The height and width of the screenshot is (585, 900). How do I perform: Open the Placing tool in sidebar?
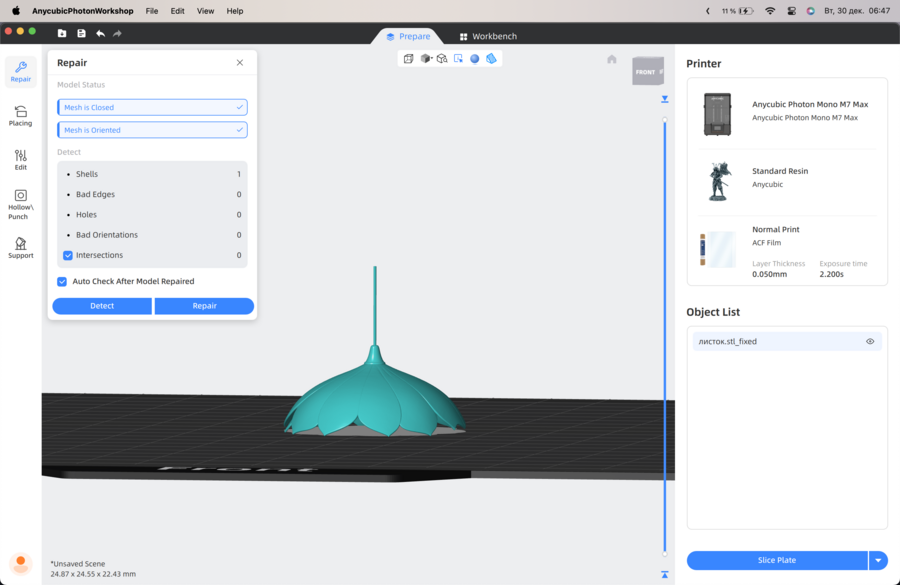tap(20, 116)
